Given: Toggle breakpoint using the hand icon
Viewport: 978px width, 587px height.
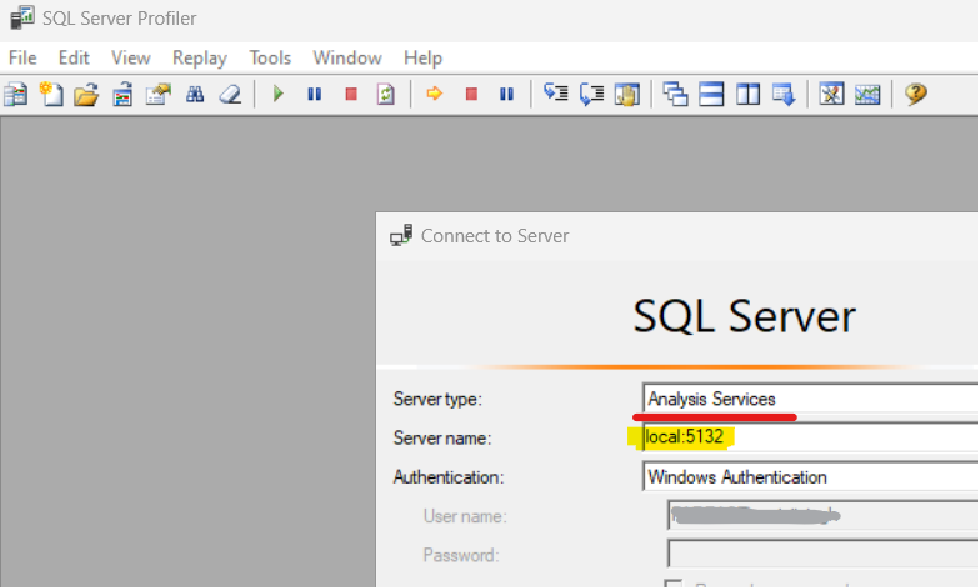Looking at the screenshot, I should (x=627, y=94).
